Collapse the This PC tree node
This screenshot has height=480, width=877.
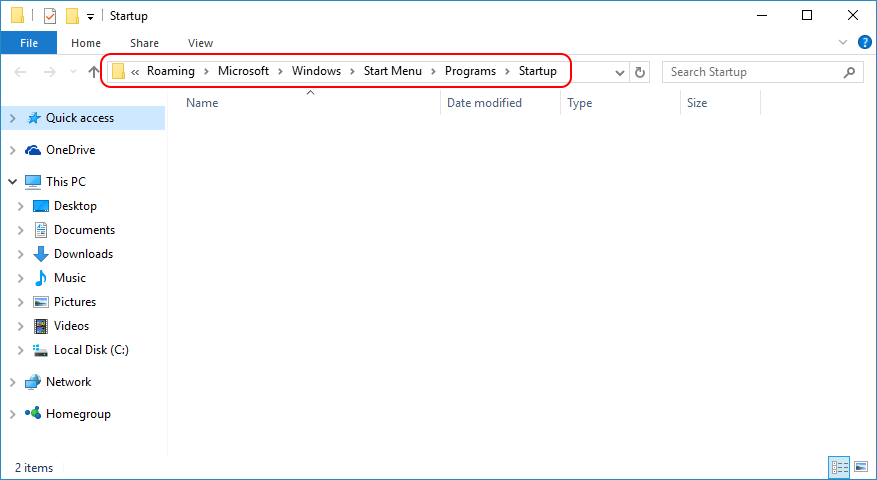[12, 182]
